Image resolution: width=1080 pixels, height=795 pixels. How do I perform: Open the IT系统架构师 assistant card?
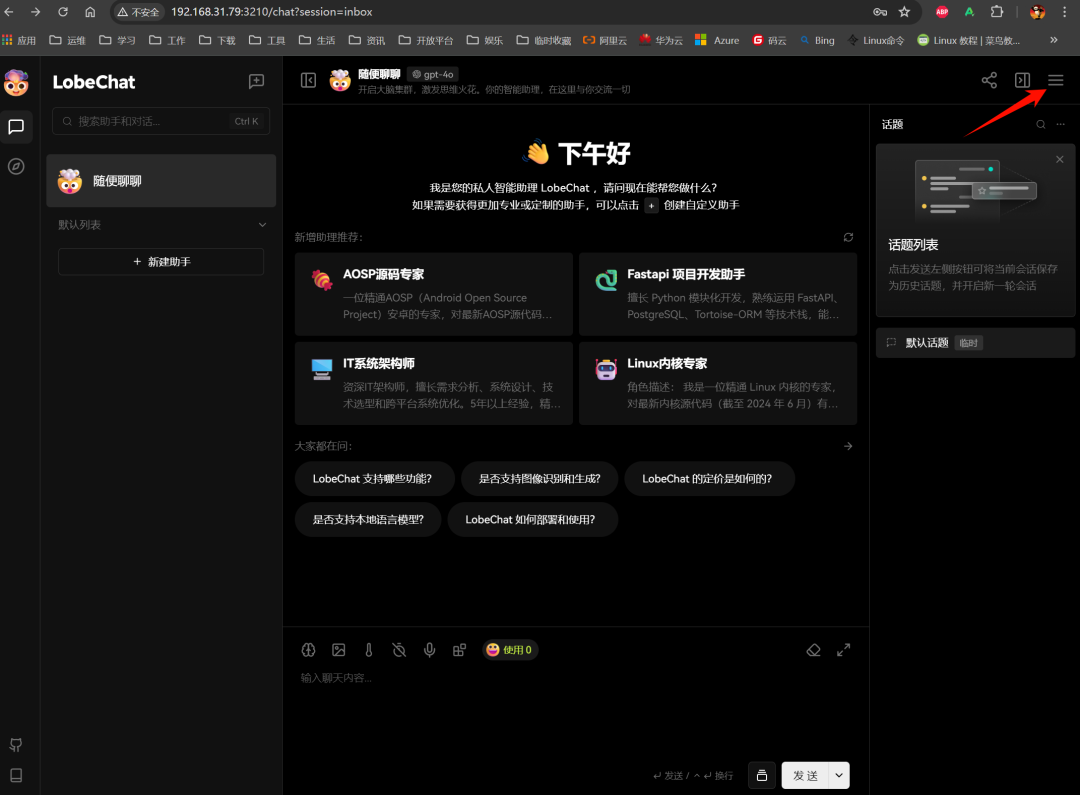[434, 383]
